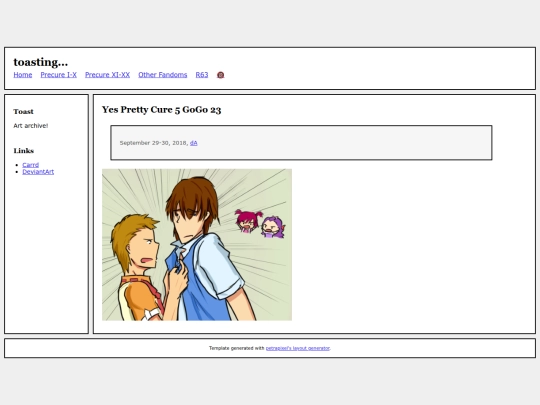Open the DeviantArt sidebar link
Image resolution: width=540 pixels, height=405 pixels.
click(x=38, y=172)
